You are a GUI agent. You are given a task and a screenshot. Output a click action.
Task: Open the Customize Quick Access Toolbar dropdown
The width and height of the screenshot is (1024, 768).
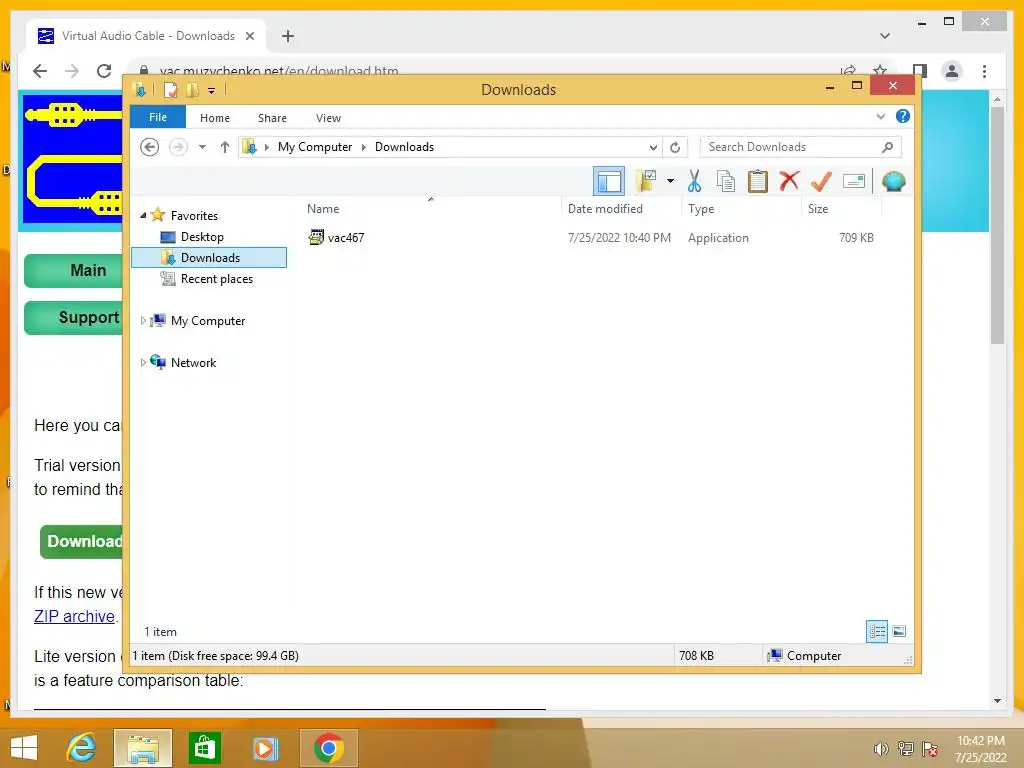click(x=212, y=91)
